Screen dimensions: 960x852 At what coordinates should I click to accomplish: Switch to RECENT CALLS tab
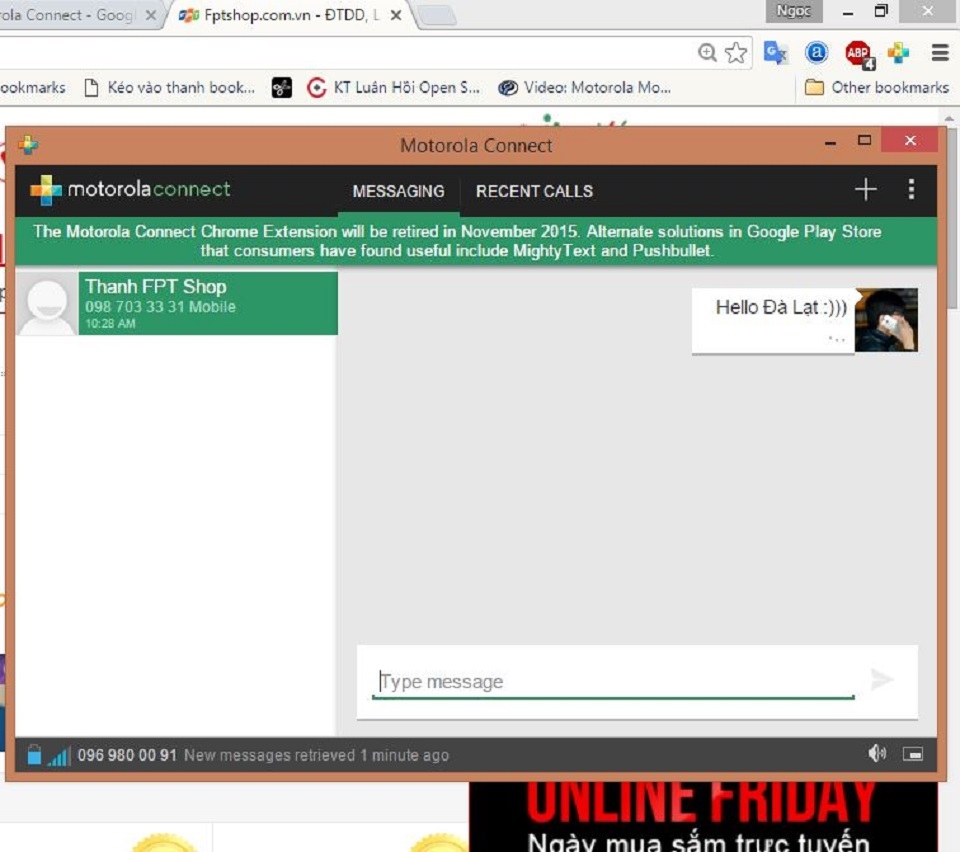(x=534, y=191)
